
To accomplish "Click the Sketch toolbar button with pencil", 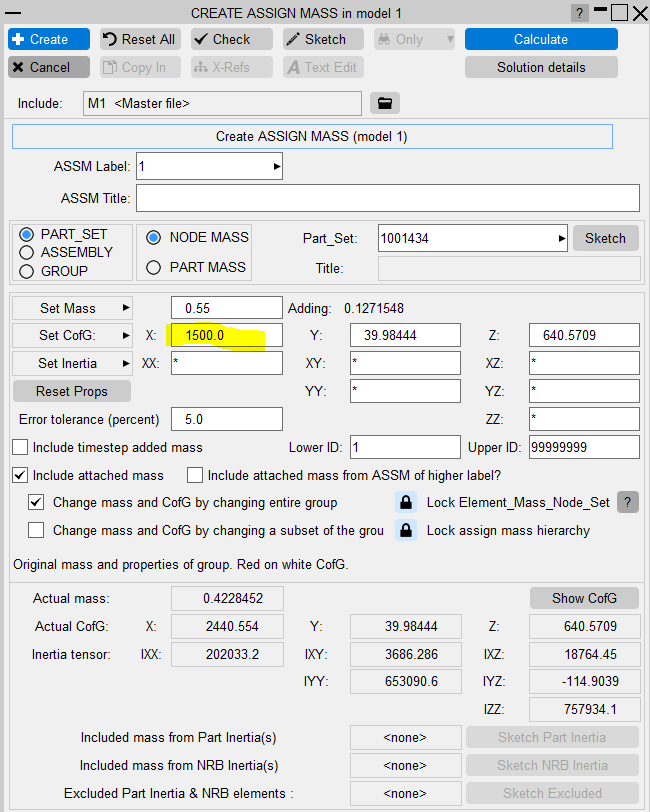I will tap(323, 39).
